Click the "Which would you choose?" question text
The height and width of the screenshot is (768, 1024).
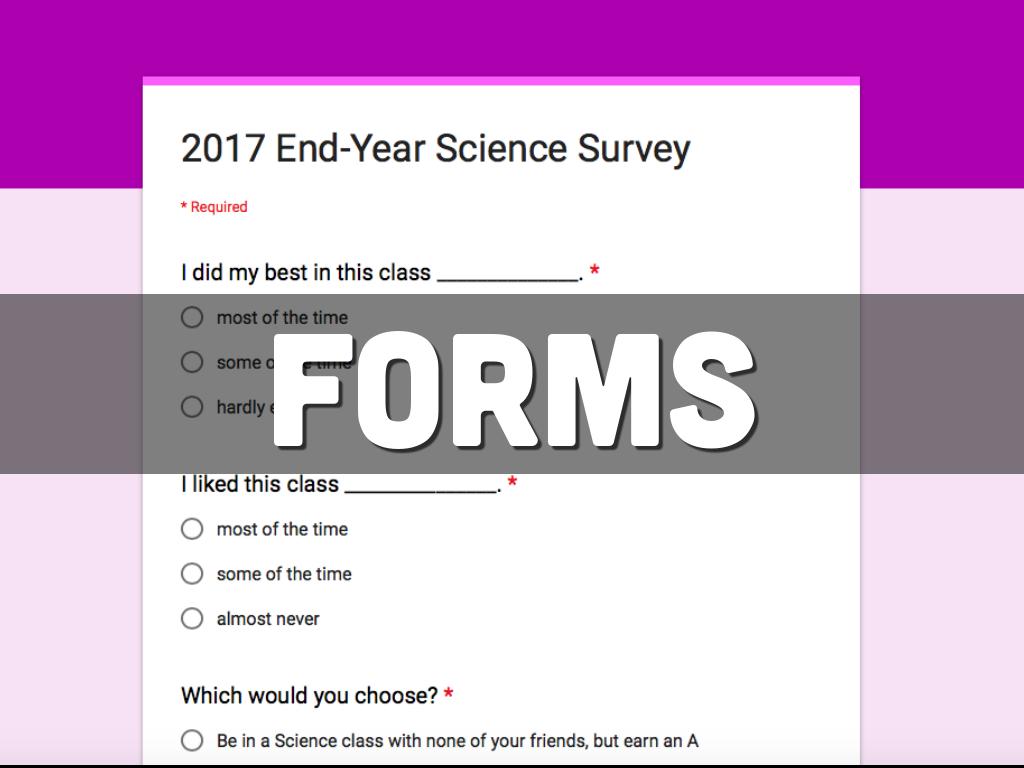309,696
